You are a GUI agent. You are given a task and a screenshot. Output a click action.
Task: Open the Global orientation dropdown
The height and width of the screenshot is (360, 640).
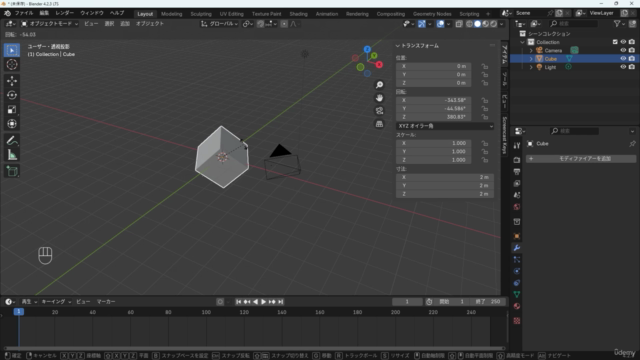pos(220,24)
